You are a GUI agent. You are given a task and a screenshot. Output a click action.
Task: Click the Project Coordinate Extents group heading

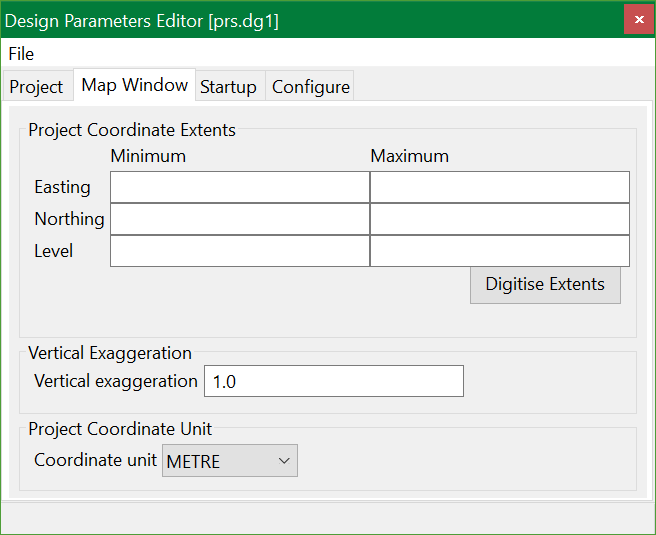coord(132,130)
